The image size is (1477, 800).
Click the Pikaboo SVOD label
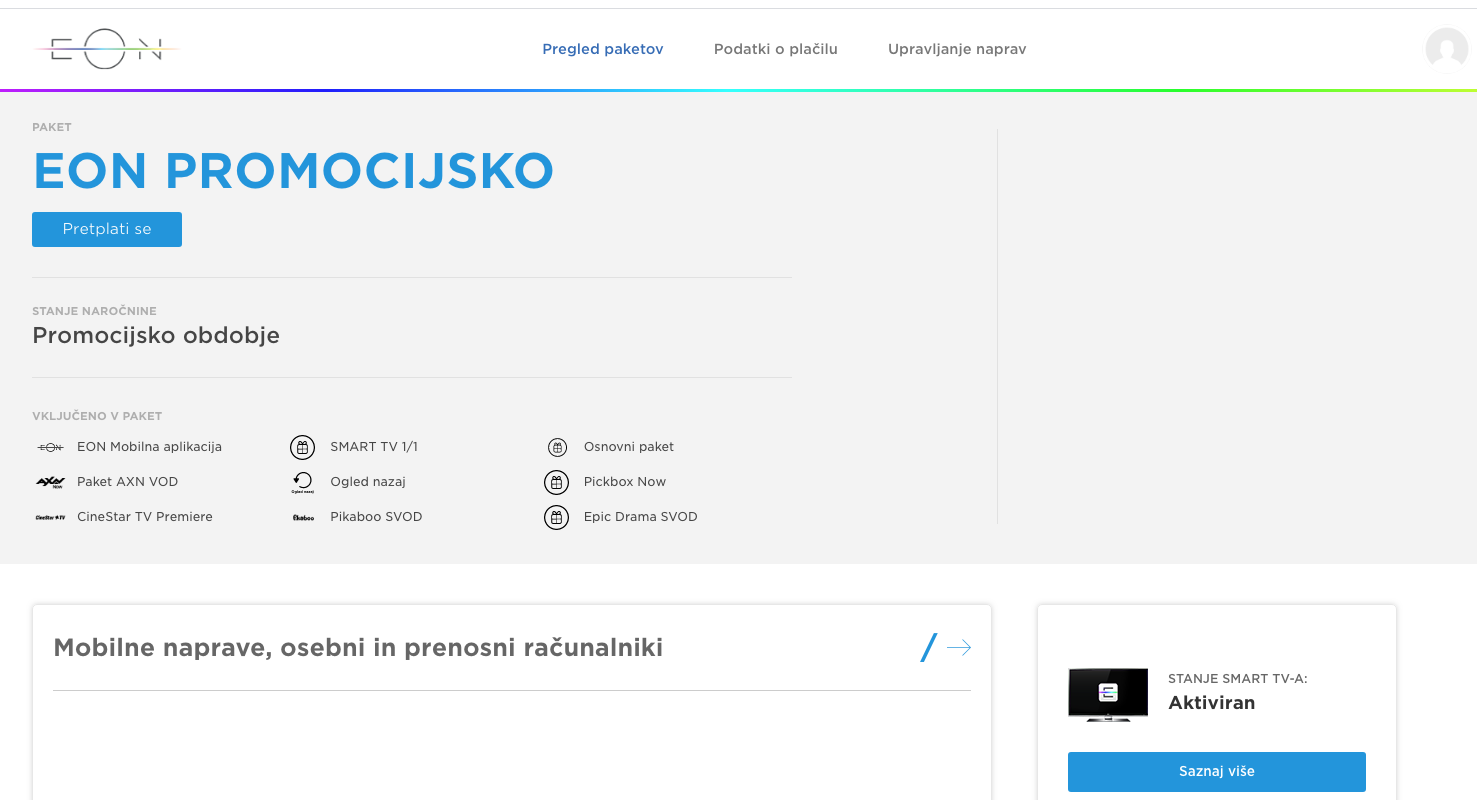coord(376,517)
